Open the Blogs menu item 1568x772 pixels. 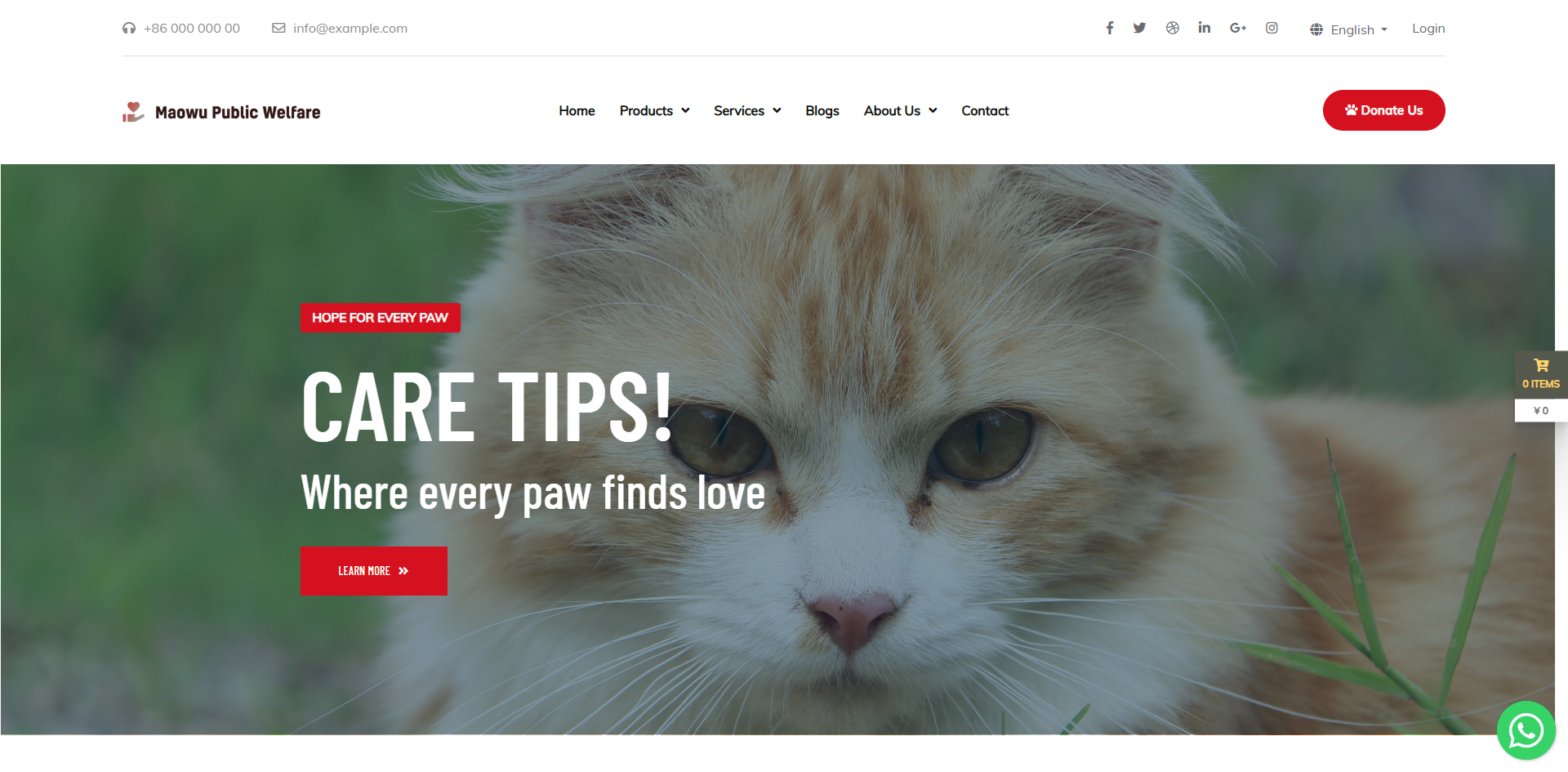822,110
